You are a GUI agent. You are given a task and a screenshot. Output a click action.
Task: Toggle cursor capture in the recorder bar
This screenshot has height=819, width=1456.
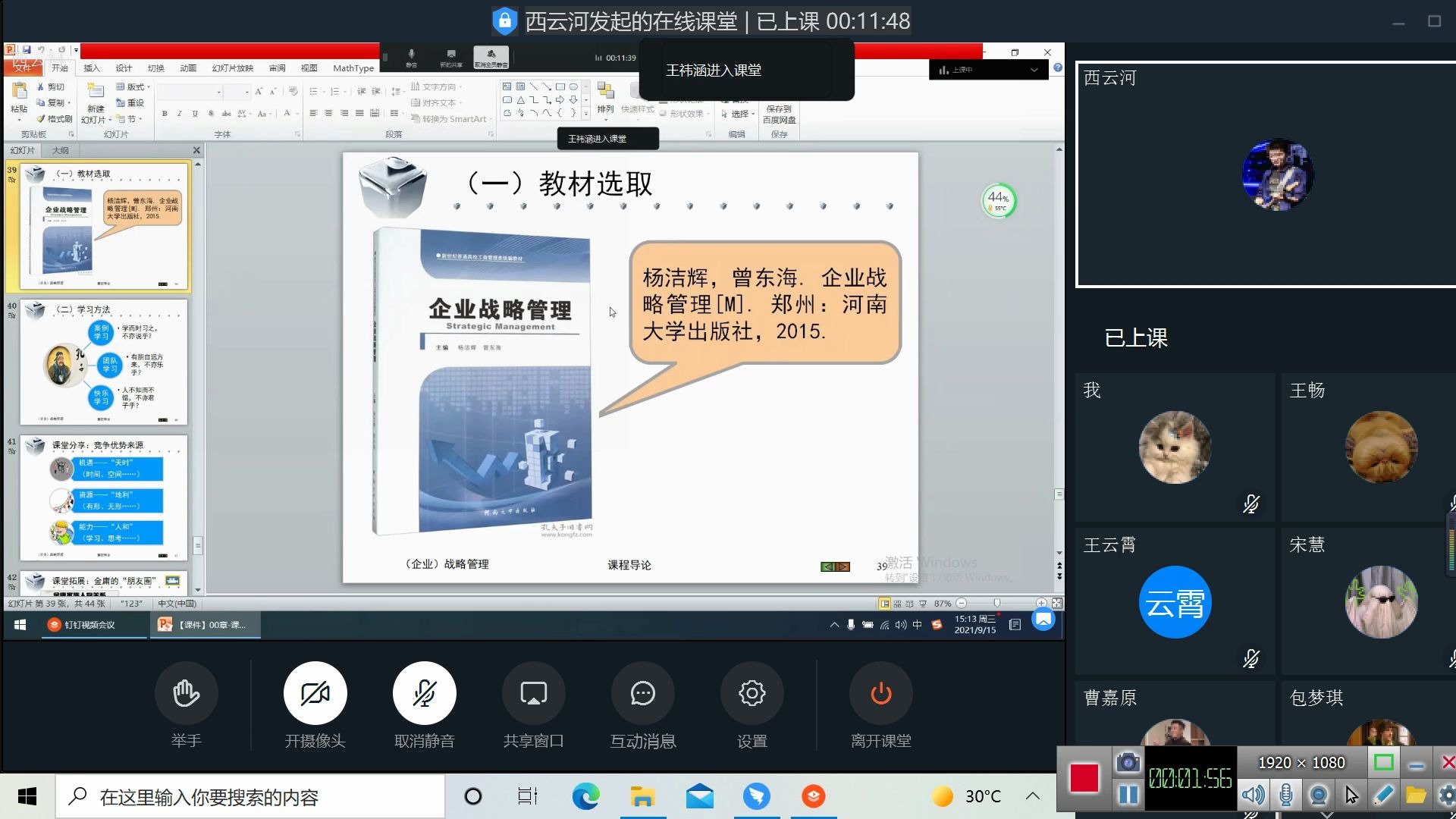pyautogui.click(x=1351, y=795)
